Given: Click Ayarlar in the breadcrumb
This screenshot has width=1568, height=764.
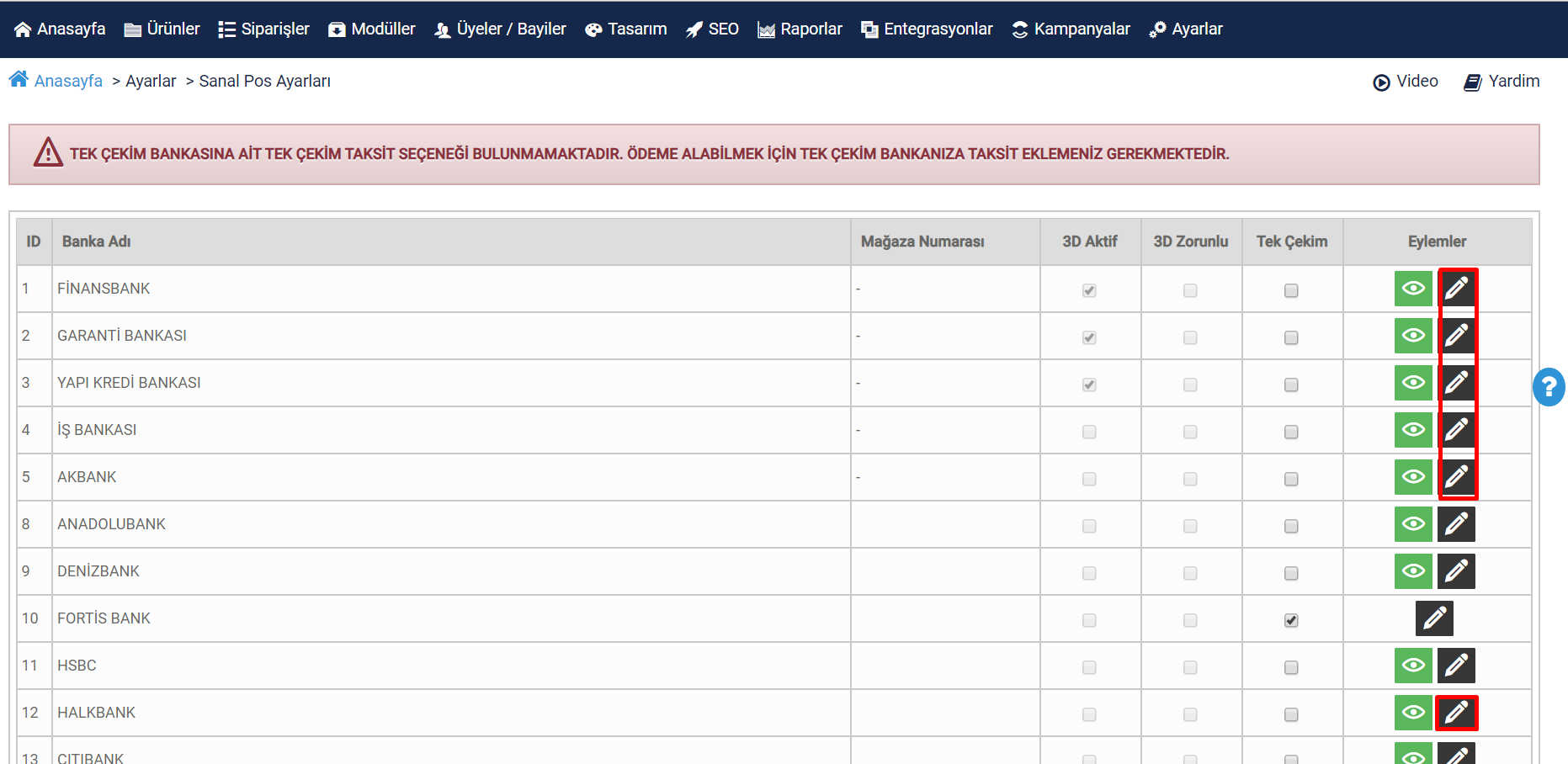Looking at the screenshot, I should 151,81.
